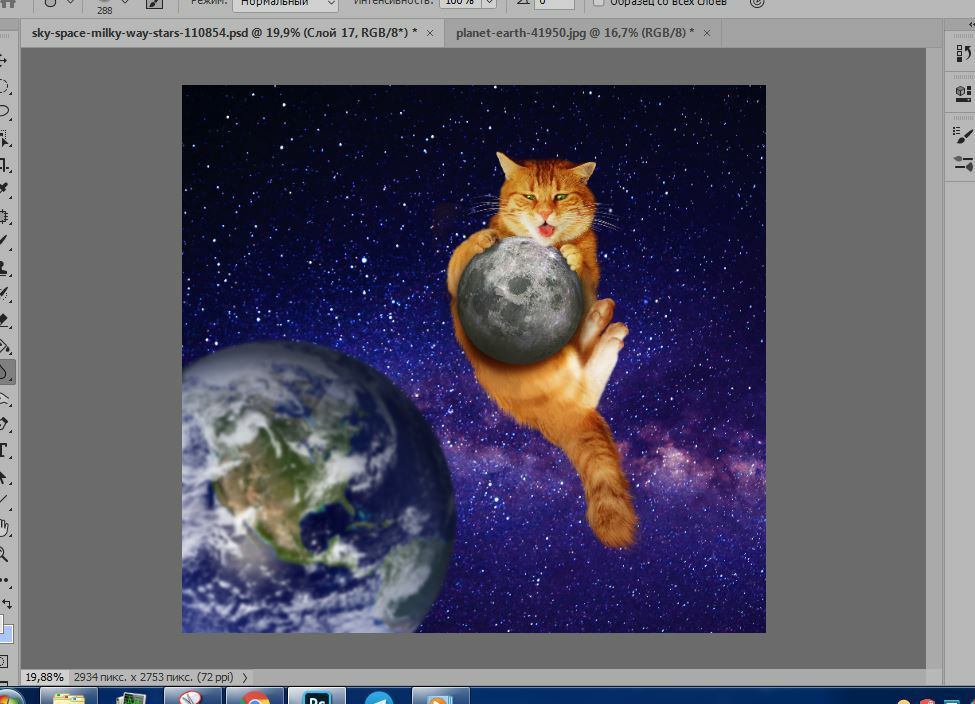Open the three-dots Edit Toolbar menu

[x=4, y=580]
